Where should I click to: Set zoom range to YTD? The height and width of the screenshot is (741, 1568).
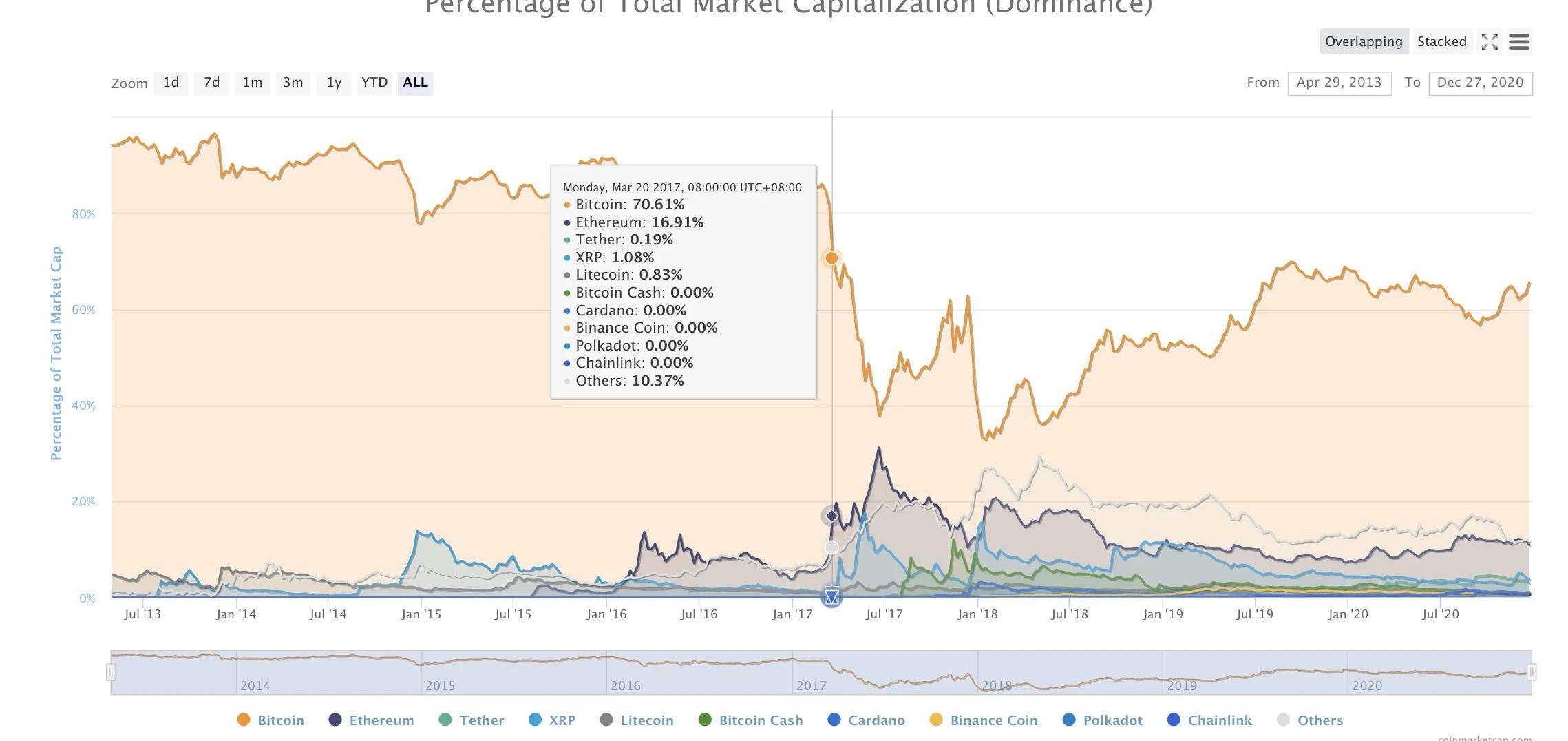click(374, 83)
